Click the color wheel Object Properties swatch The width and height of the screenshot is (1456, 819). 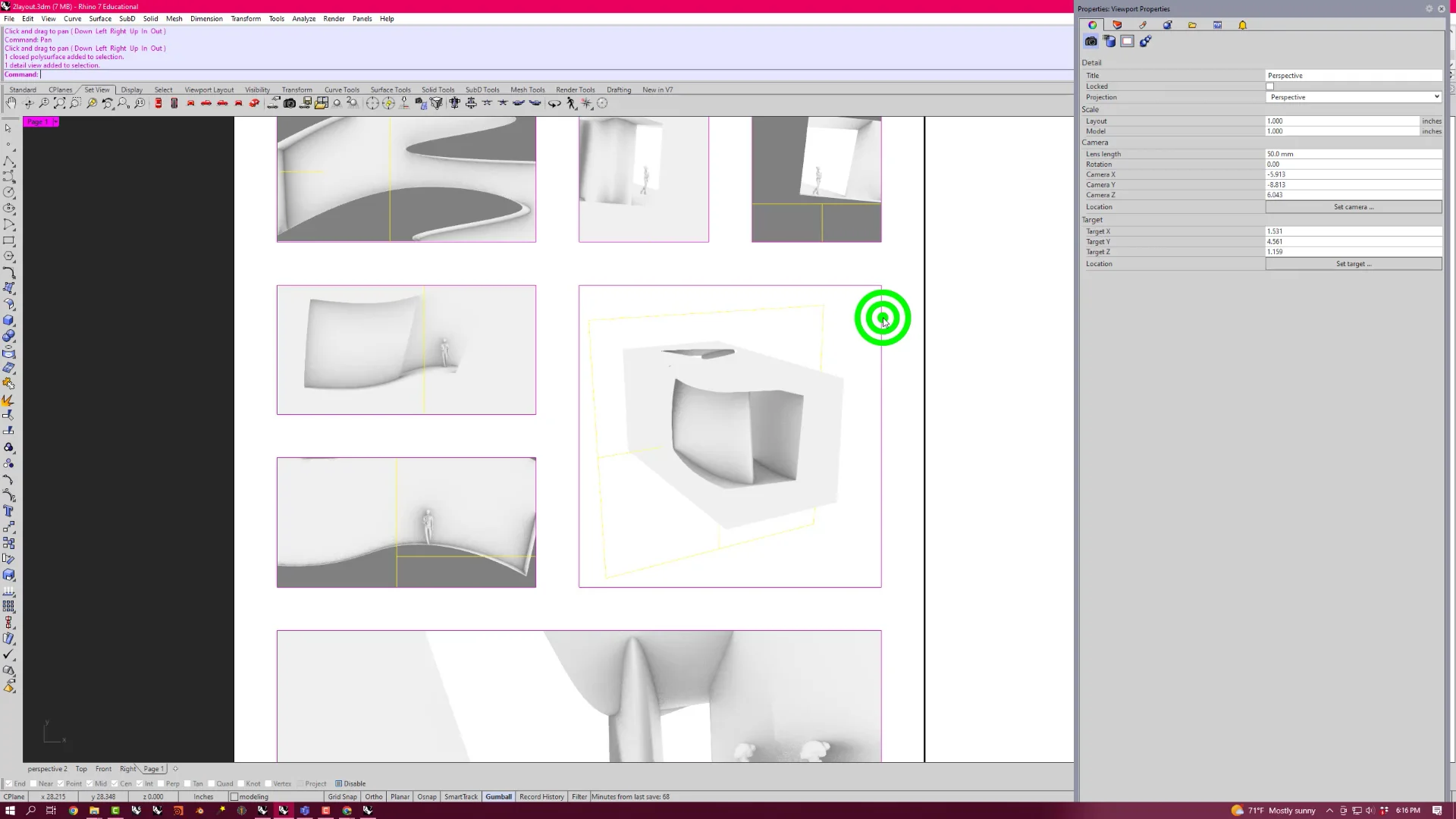coord(1093,25)
